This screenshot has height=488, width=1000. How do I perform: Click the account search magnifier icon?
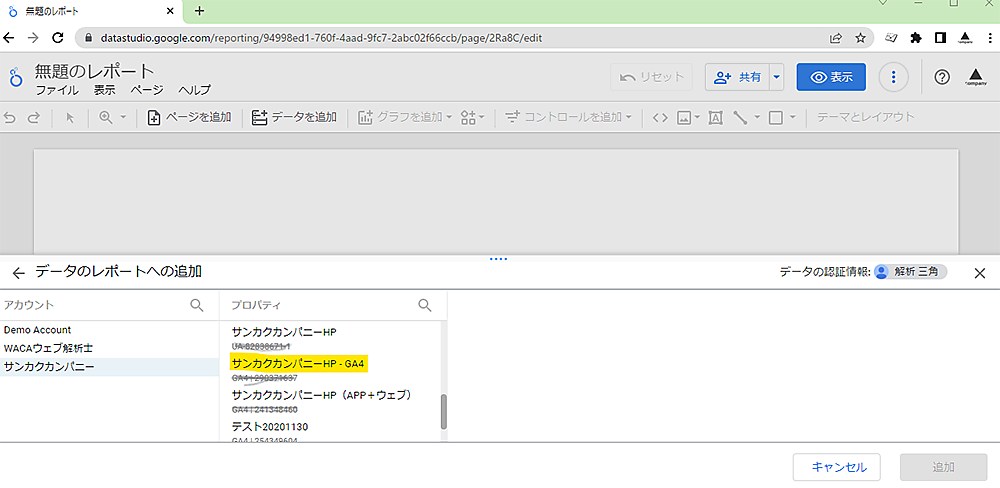[x=197, y=305]
